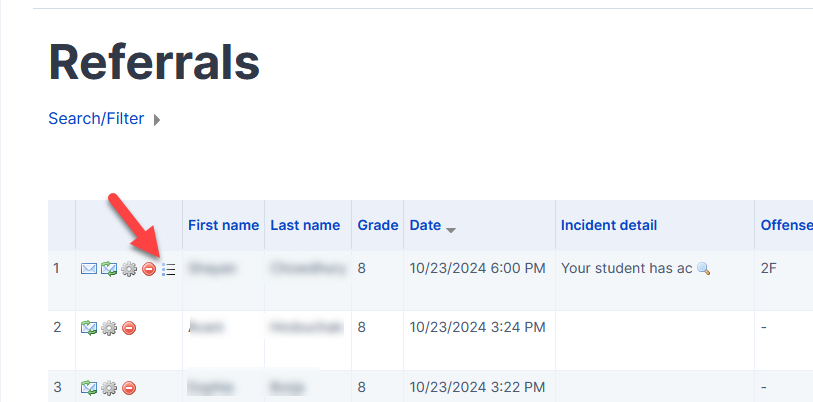Open the gear settings icon in row 1

(x=128, y=269)
